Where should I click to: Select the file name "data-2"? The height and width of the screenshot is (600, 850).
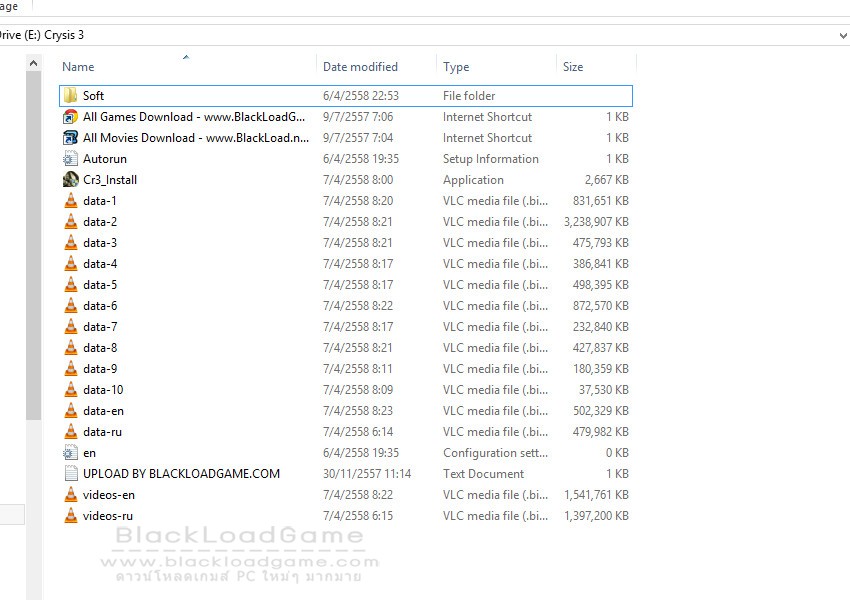click(100, 222)
